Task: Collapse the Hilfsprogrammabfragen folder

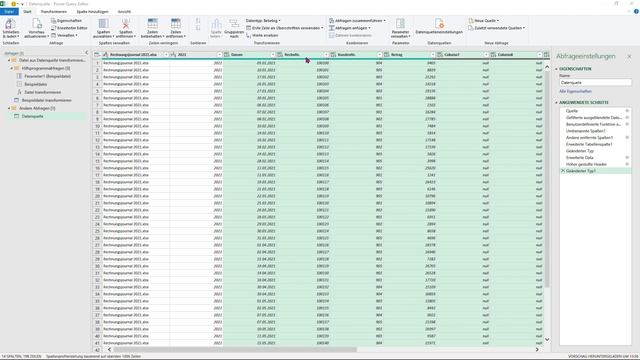Action: click(x=12, y=69)
